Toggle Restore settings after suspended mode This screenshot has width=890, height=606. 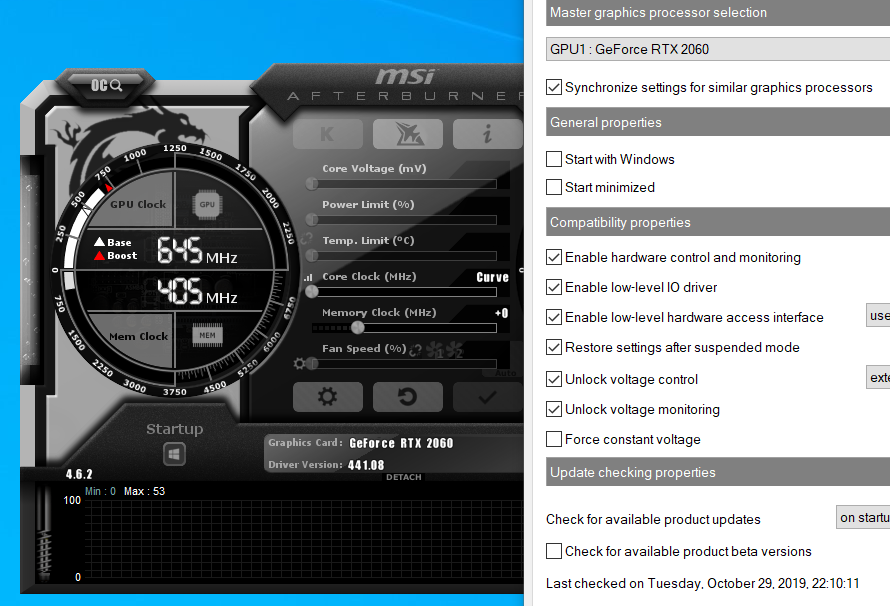point(554,347)
